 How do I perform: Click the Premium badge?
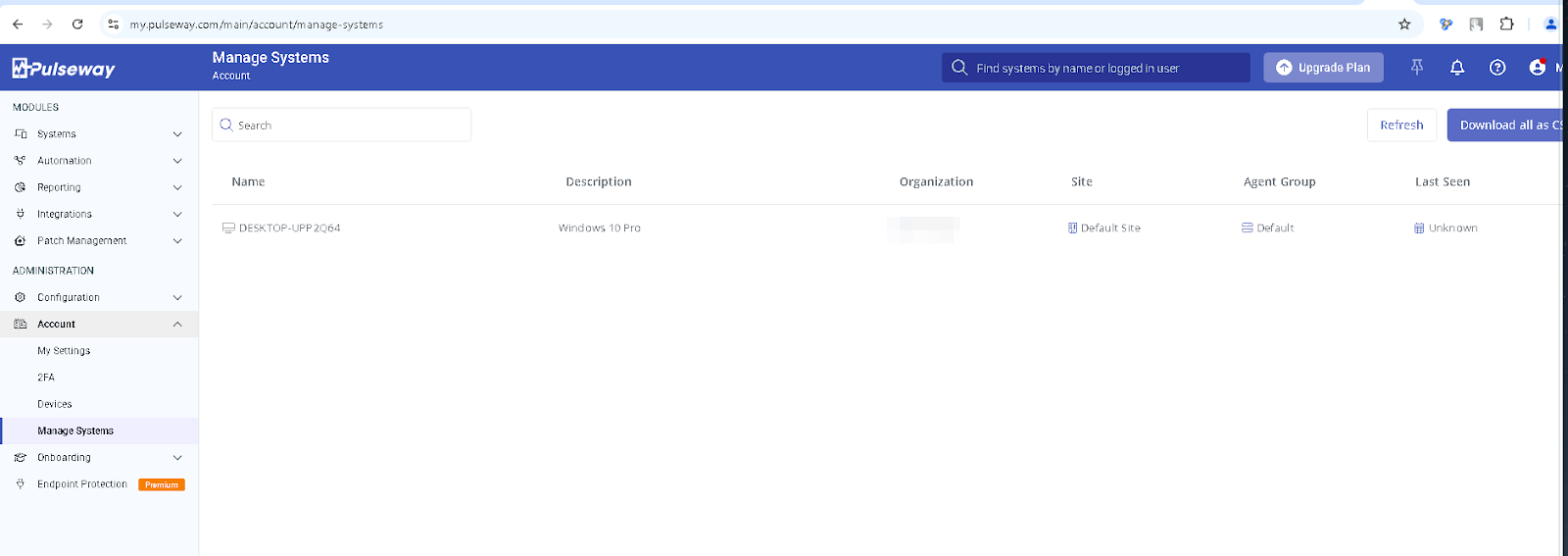tap(162, 484)
